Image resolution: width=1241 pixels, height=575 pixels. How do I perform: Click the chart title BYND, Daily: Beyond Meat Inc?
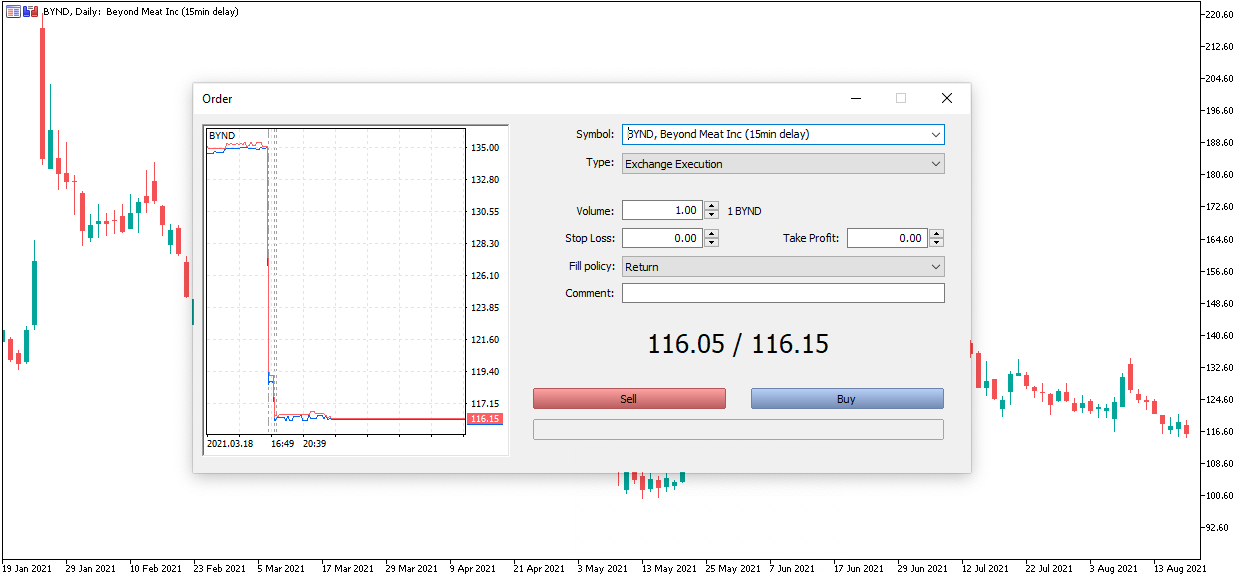click(x=139, y=11)
